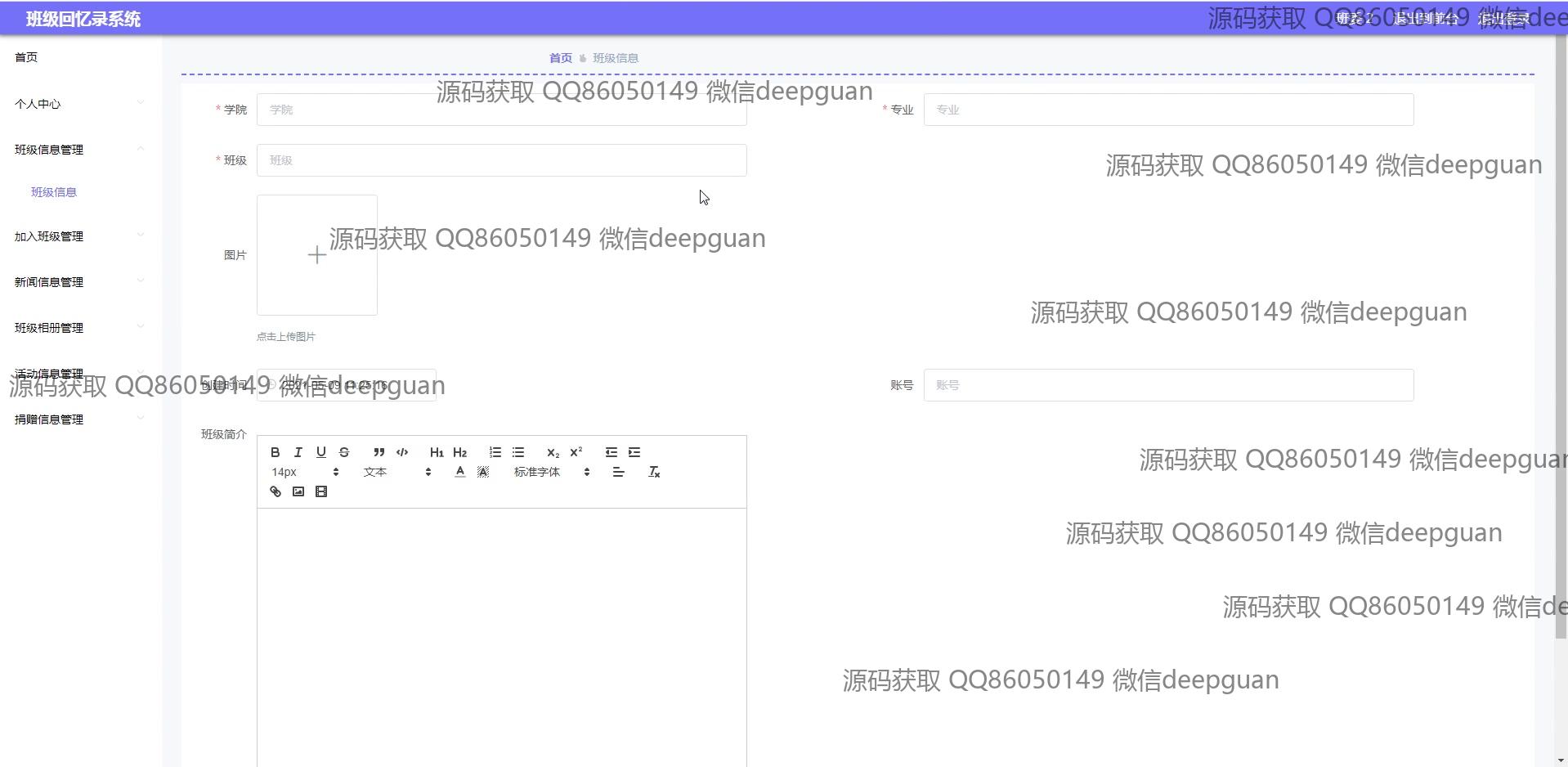Apply subscript formatting
The image size is (1568, 767).
(553, 452)
